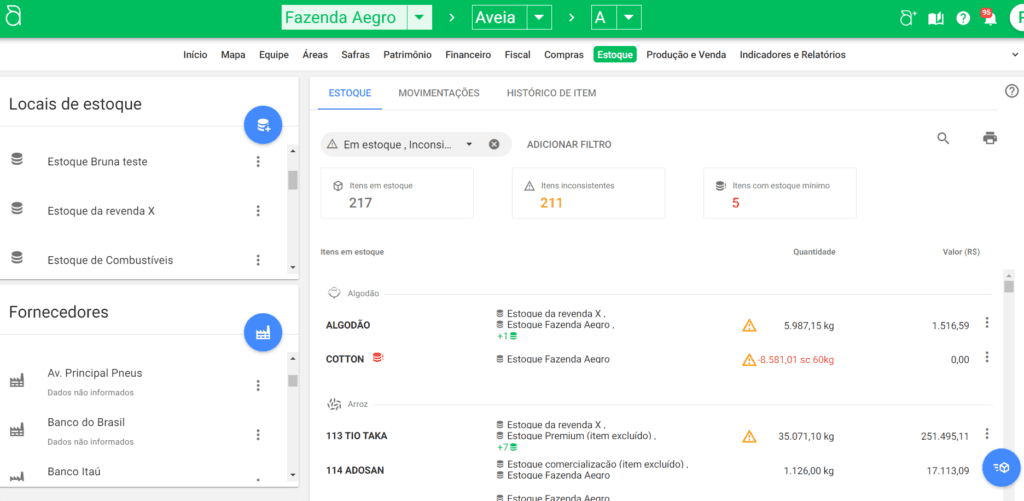Click the add stock location blue button
The image size is (1024, 501).
click(x=263, y=125)
